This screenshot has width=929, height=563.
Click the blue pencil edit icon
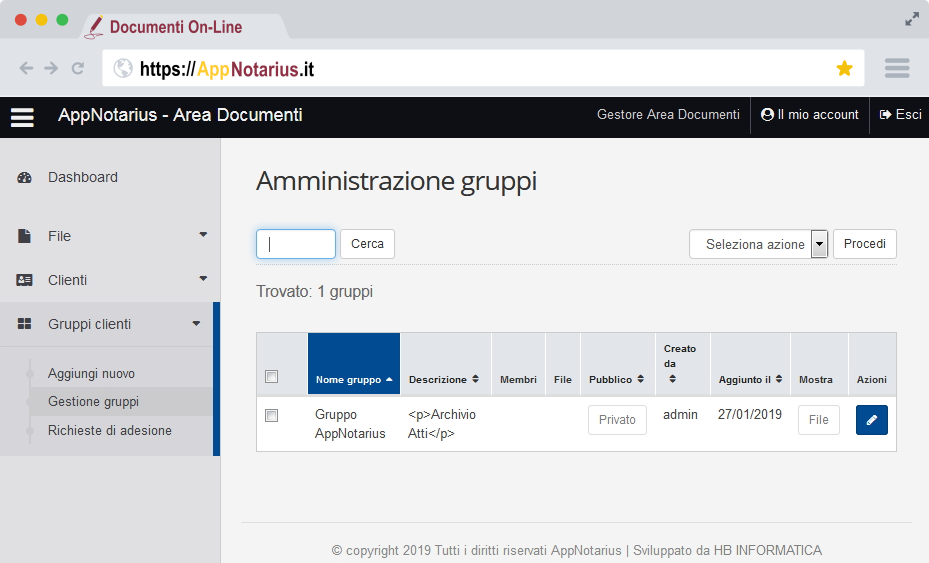[x=871, y=420]
